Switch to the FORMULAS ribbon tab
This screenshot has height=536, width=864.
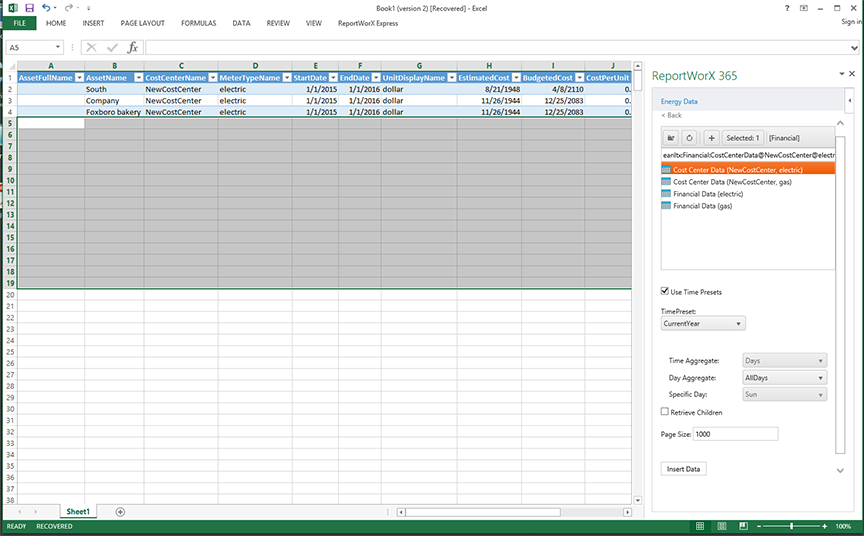tap(198, 22)
